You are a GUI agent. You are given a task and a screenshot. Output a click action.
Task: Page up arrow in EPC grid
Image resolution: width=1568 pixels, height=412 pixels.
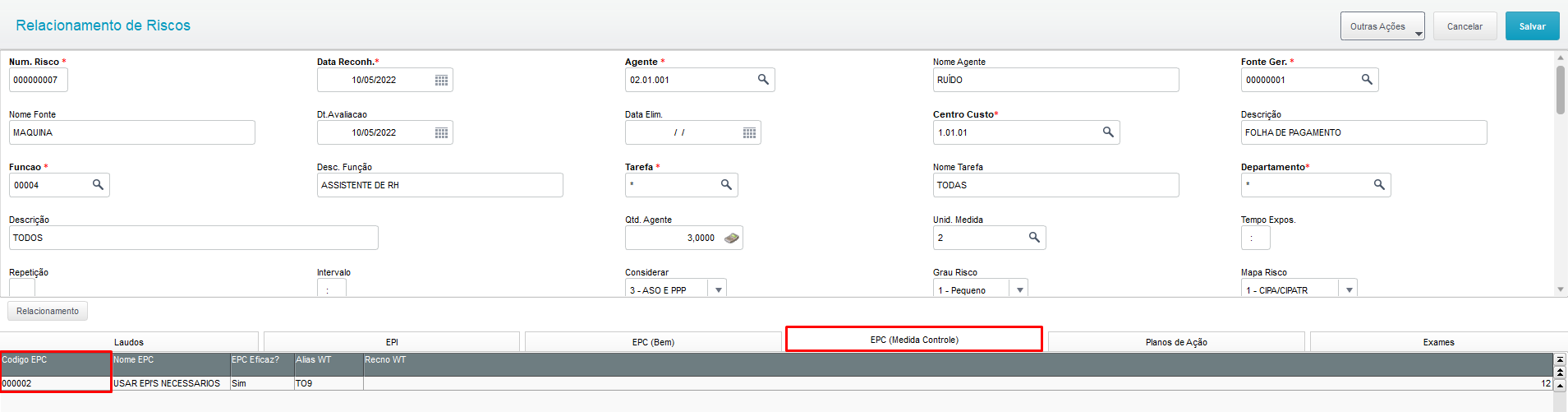[x=1560, y=373]
